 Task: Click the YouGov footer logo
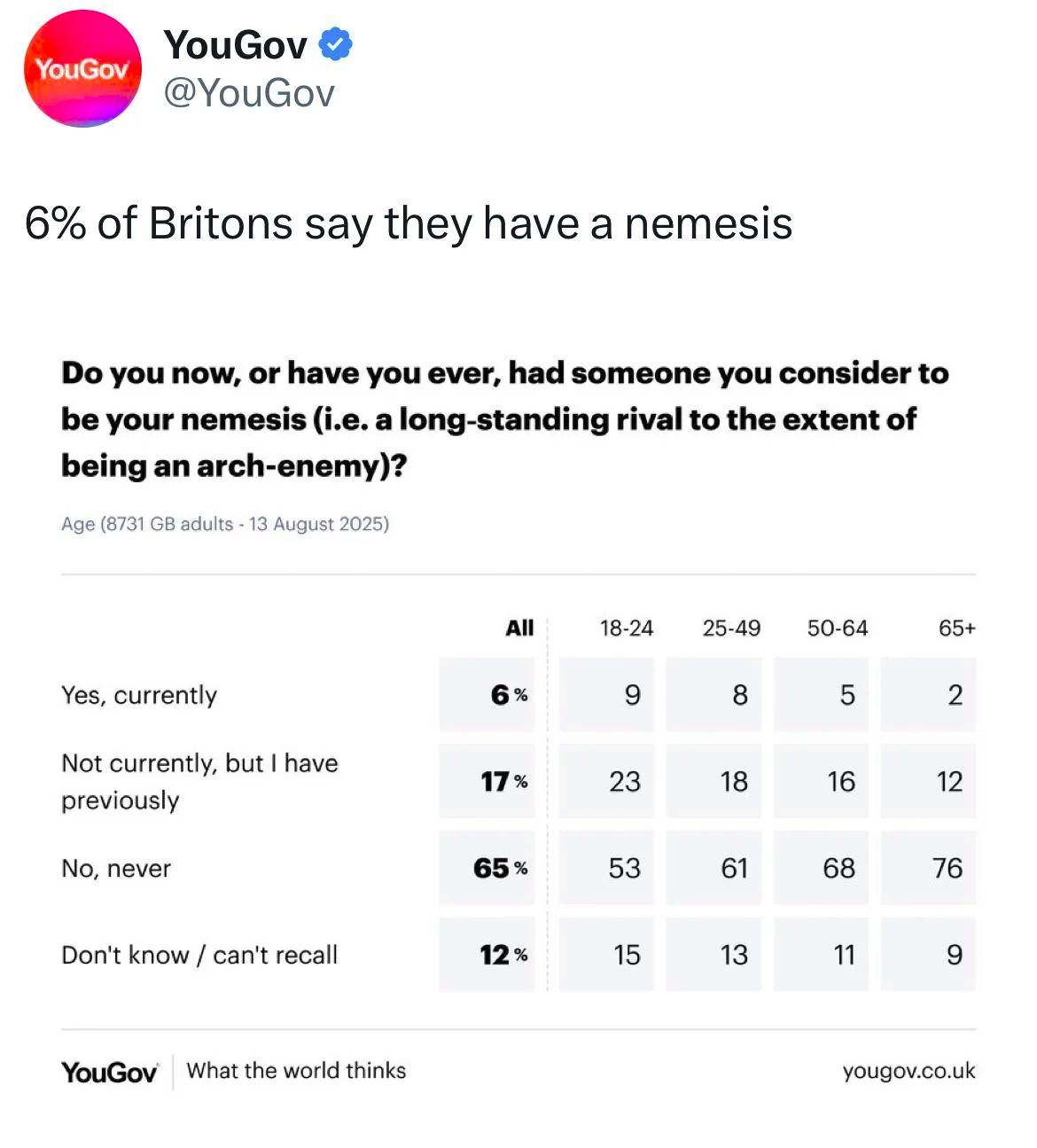click(109, 1072)
